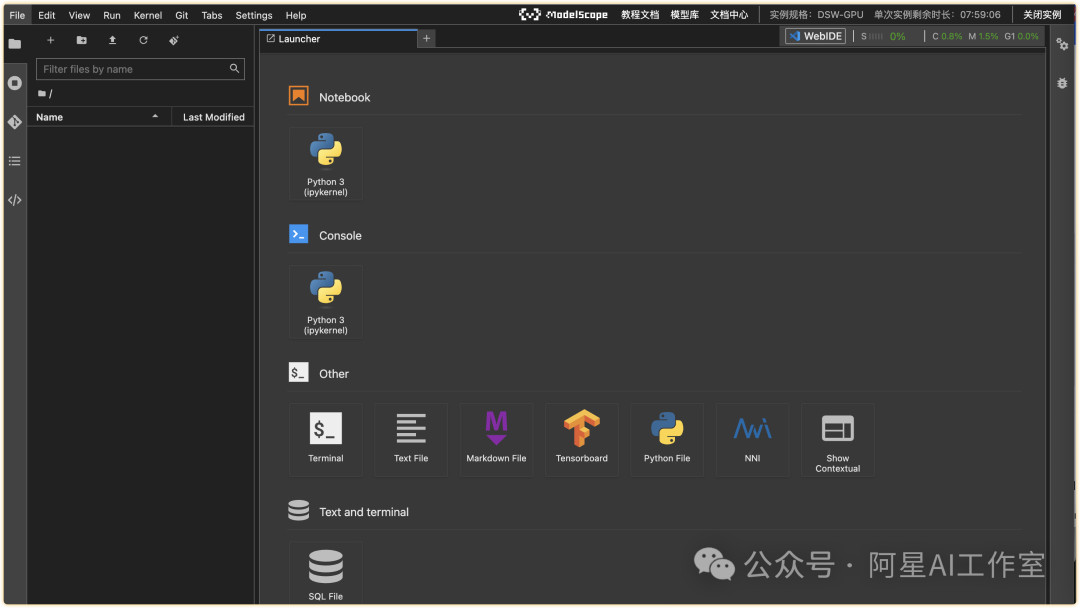This screenshot has width=1080, height=608.
Task: Launch Python 3 (ipykernel) Console
Action: [x=326, y=302]
